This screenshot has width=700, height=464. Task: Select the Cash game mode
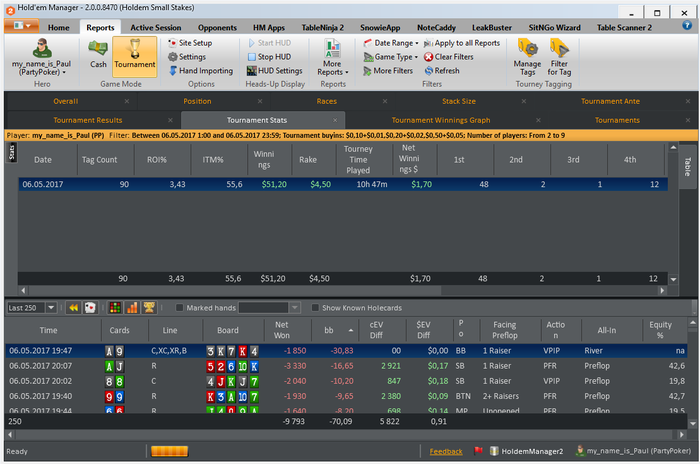(x=98, y=54)
